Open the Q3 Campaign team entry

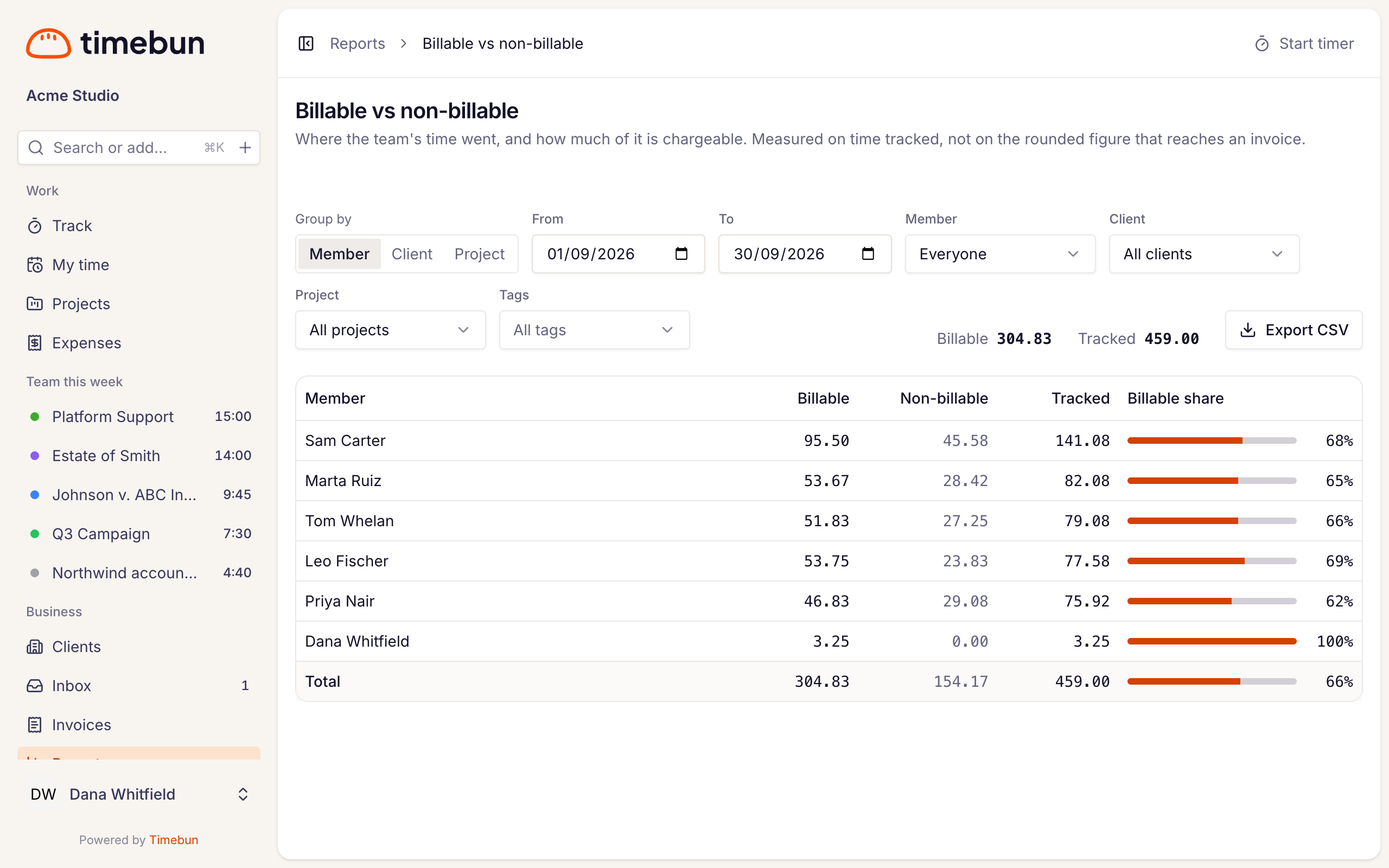click(139, 534)
